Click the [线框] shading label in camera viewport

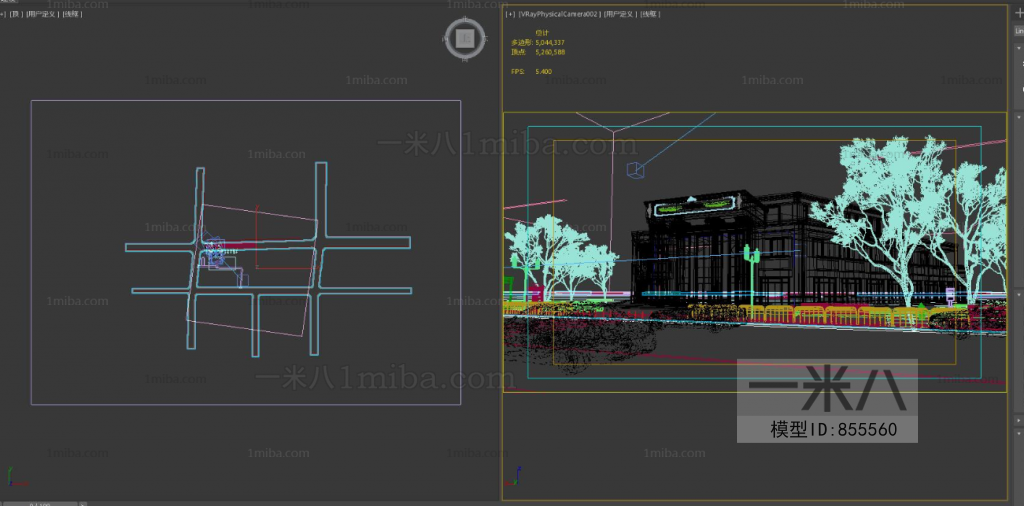650,15
